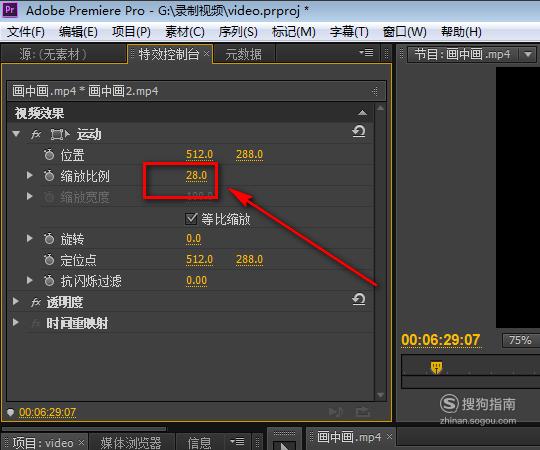This screenshot has width=540, height=450.
Task: Edit the 缩放比例 value 28.0
Action: 197,176
